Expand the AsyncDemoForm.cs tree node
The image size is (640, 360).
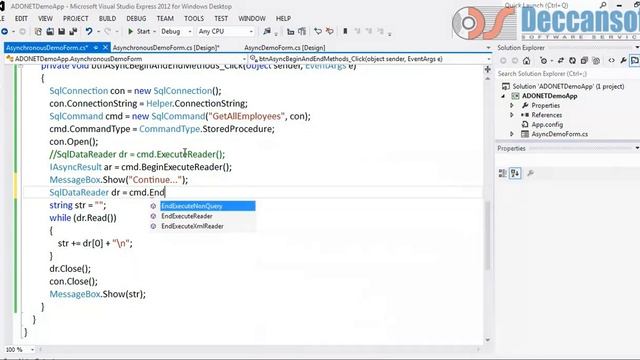512,134
